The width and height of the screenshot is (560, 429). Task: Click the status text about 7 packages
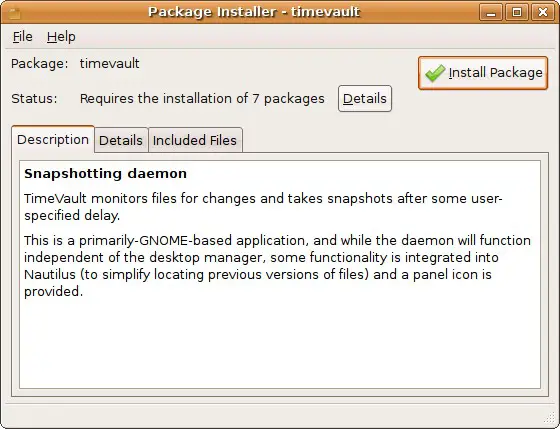[202, 99]
